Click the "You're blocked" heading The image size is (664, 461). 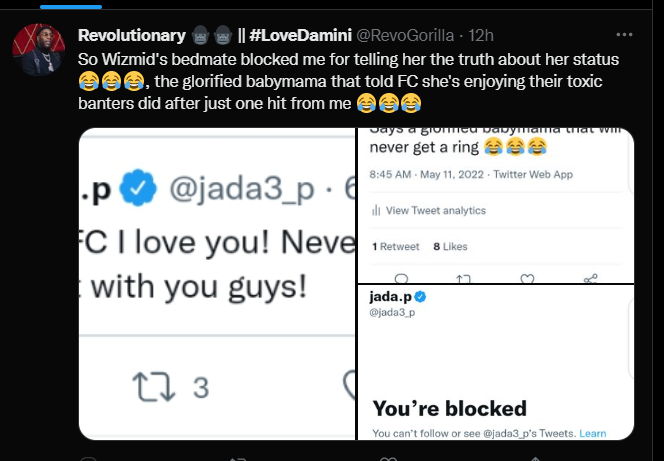point(449,409)
